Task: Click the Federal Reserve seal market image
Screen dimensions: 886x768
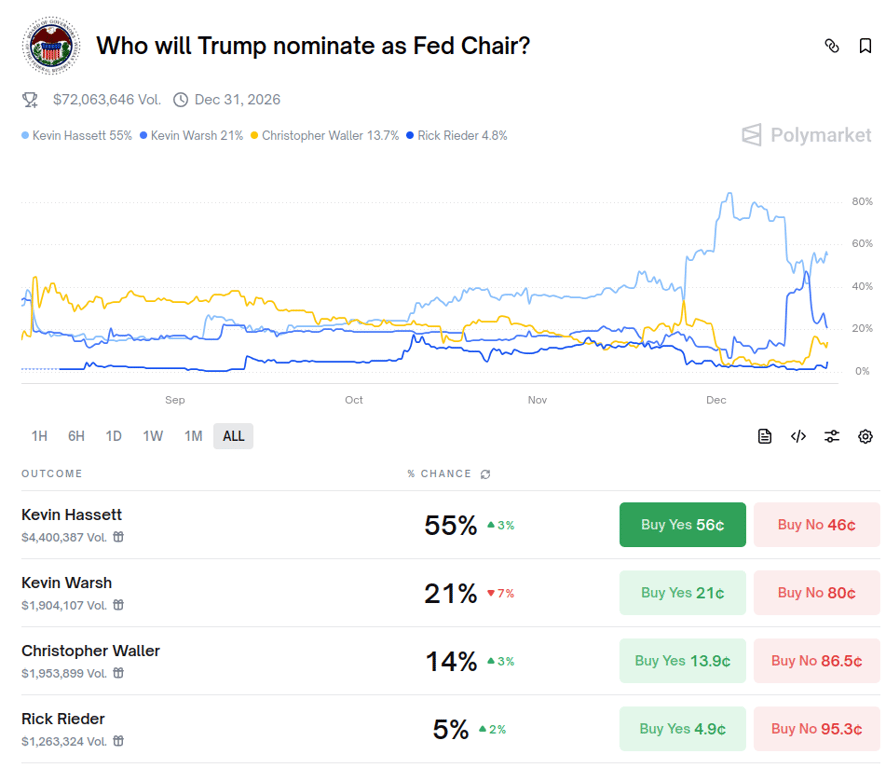Action: click(50, 45)
